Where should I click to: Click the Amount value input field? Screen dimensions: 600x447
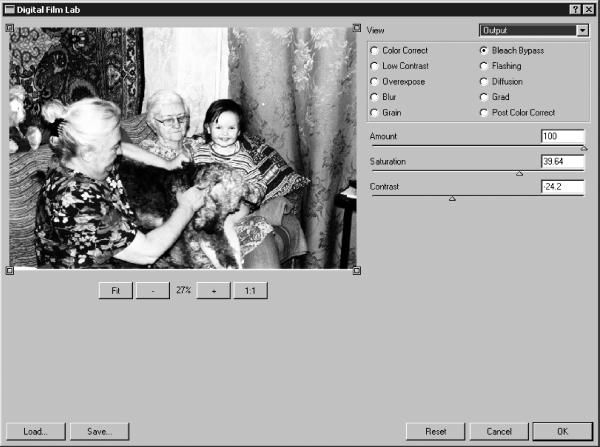click(x=561, y=135)
